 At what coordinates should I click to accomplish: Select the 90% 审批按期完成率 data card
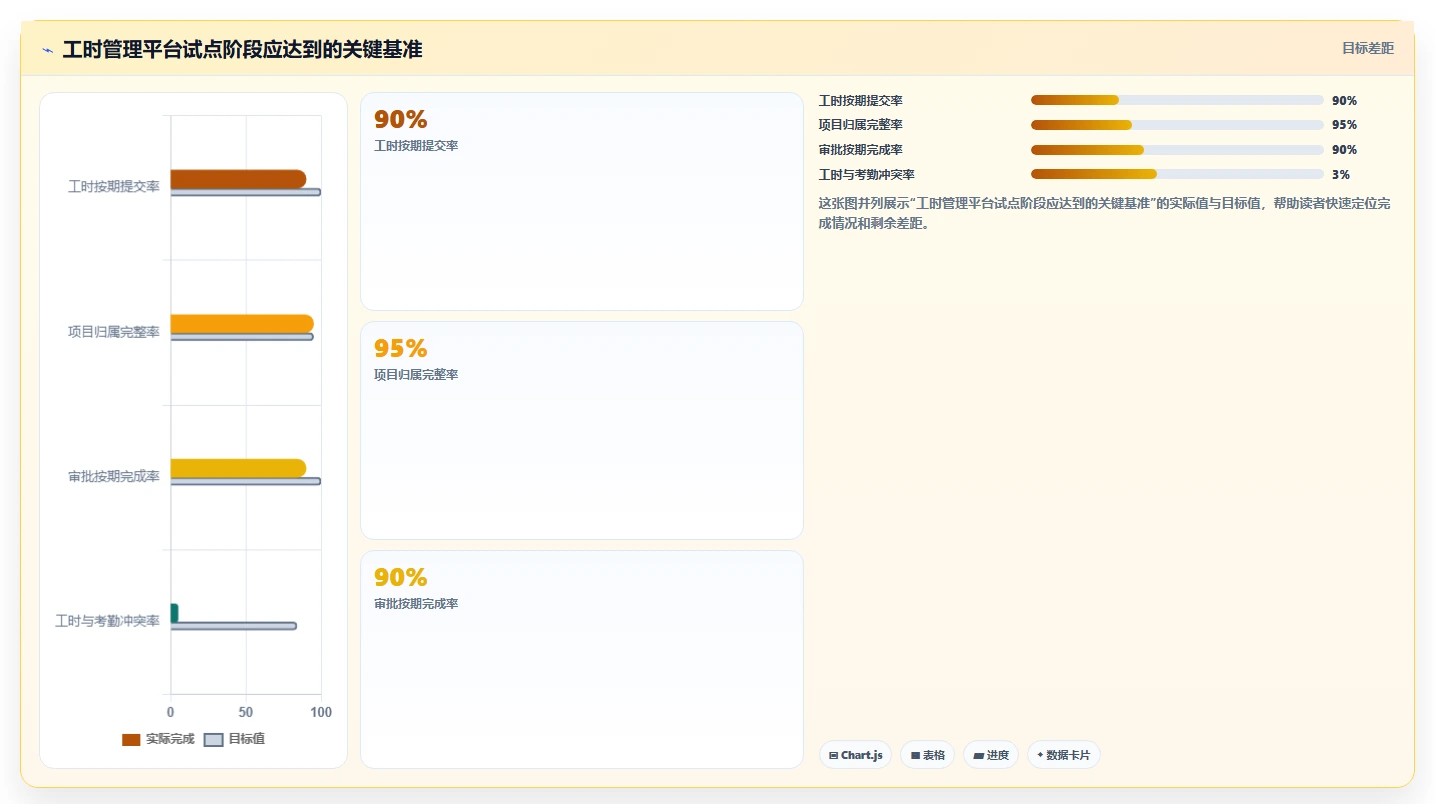(x=582, y=659)
